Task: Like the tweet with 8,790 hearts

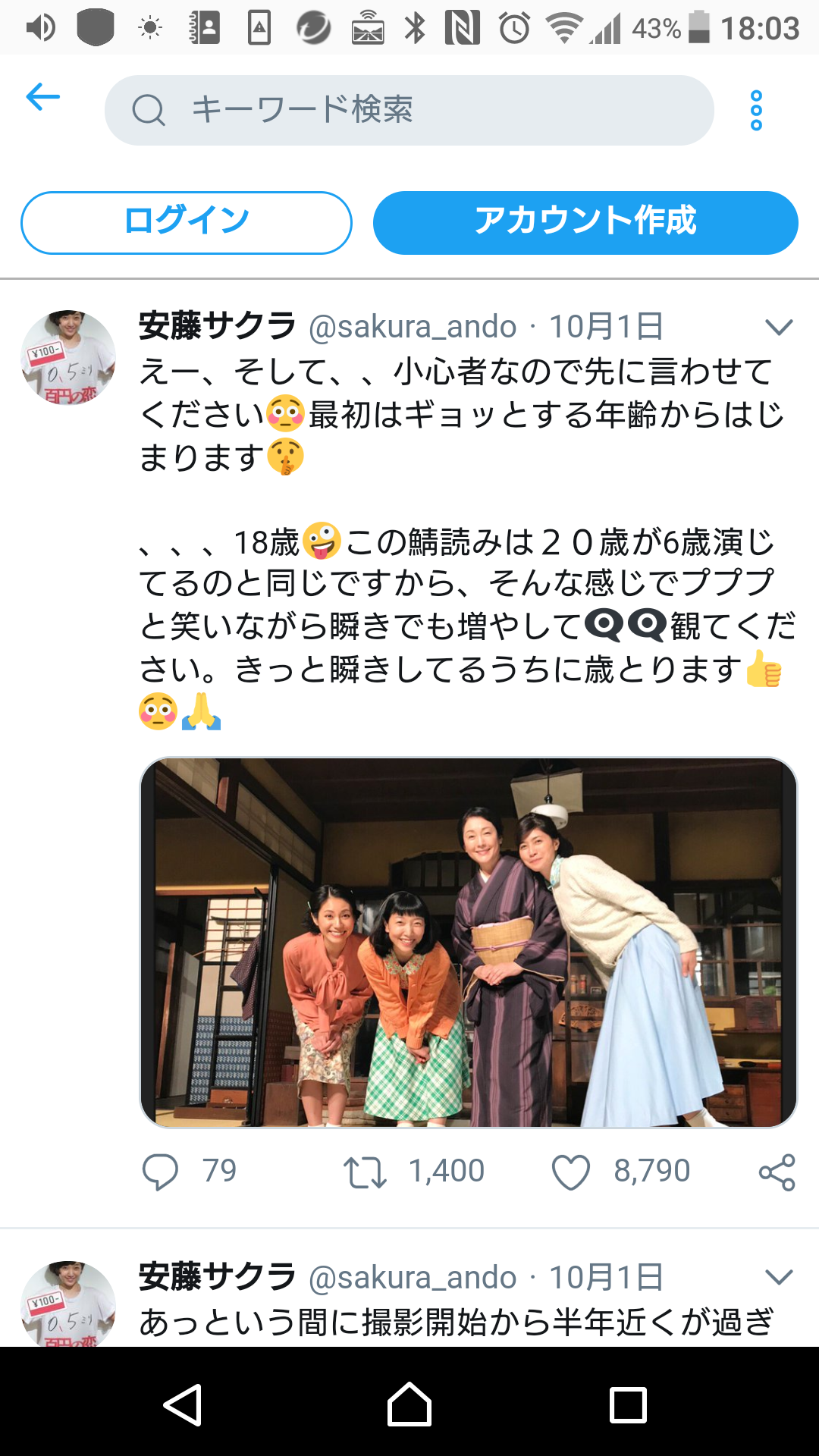Action: click(570, 1172)
